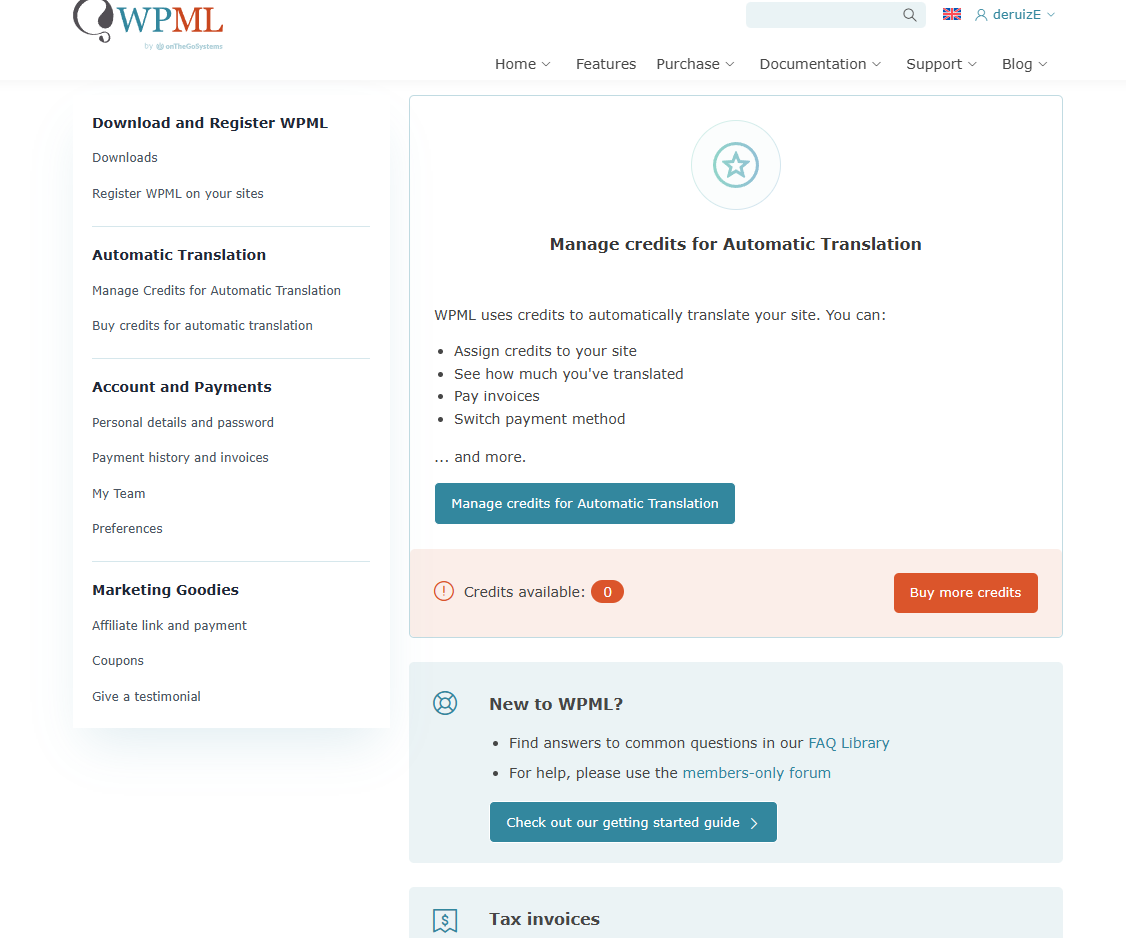This screenshot has width=1126, height=938.
Task: Click the New to WPML? heading
Action: tap(556, 704)
